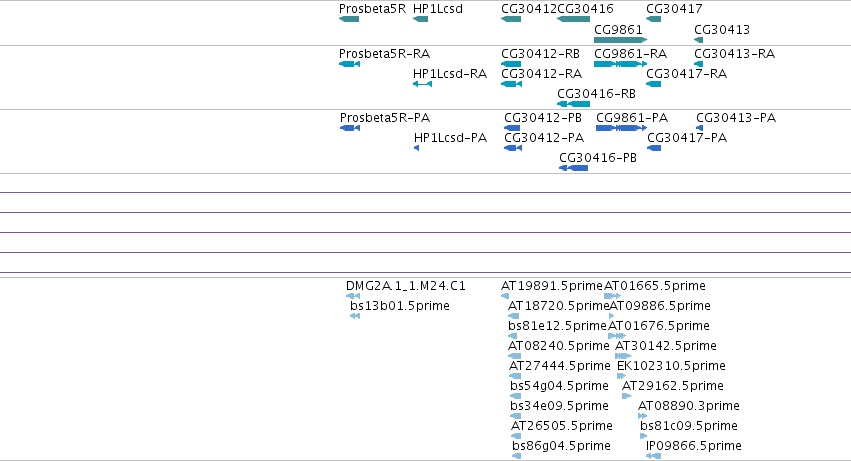Screen dimensions: 851x461
Task: Open protein CG30412-PB label
Action: 543,118
